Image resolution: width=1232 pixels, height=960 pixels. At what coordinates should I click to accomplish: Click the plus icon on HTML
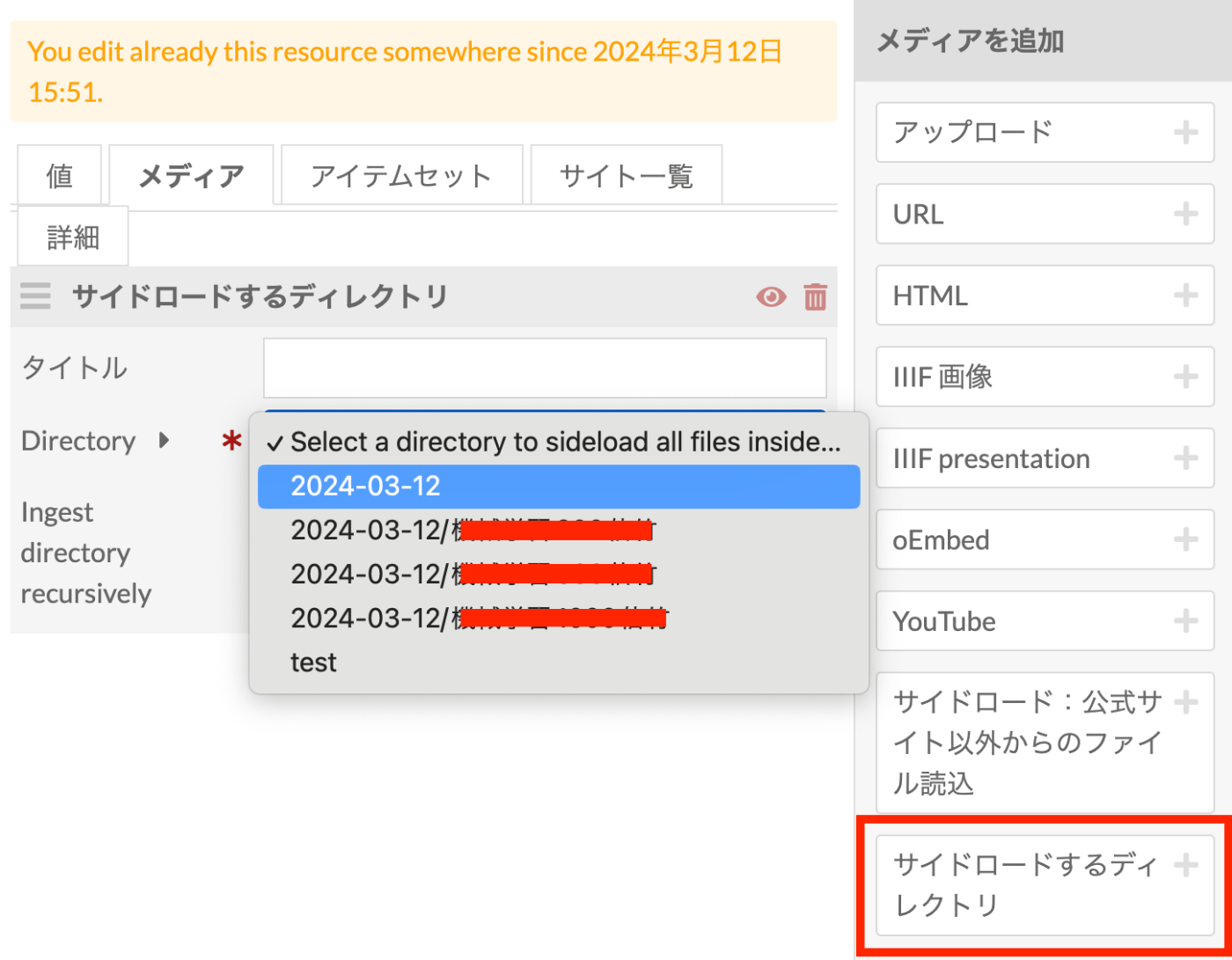point(1185,296)
